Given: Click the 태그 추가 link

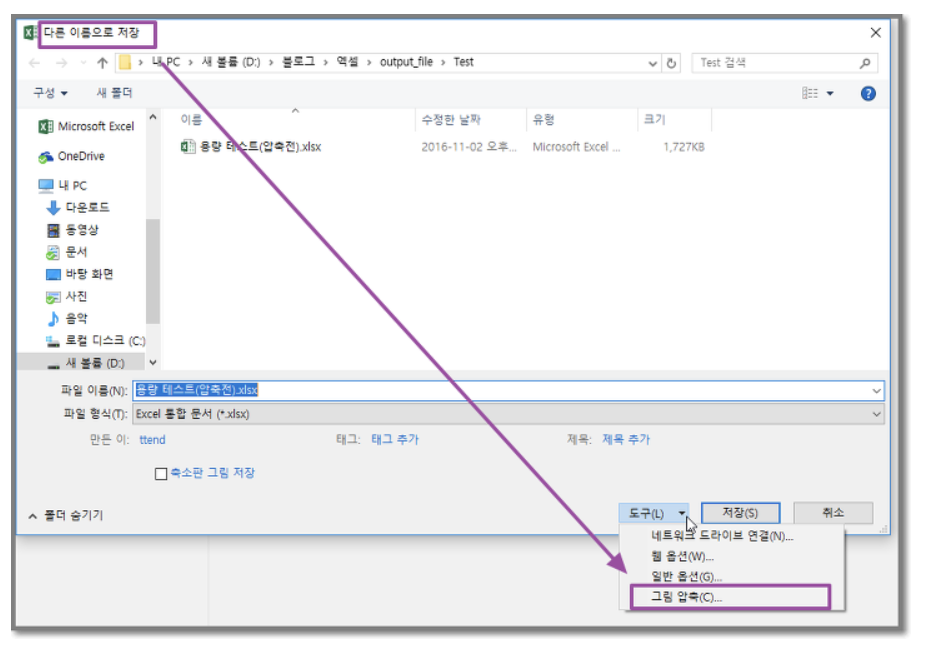Looking at the screenshot, I should [x=395, y=440].
